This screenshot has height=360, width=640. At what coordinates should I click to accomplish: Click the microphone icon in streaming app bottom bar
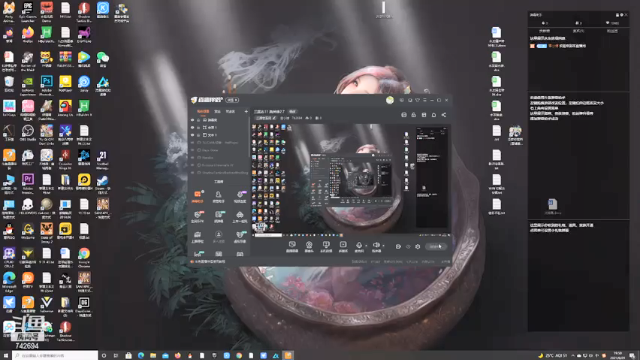coord(359,245)
